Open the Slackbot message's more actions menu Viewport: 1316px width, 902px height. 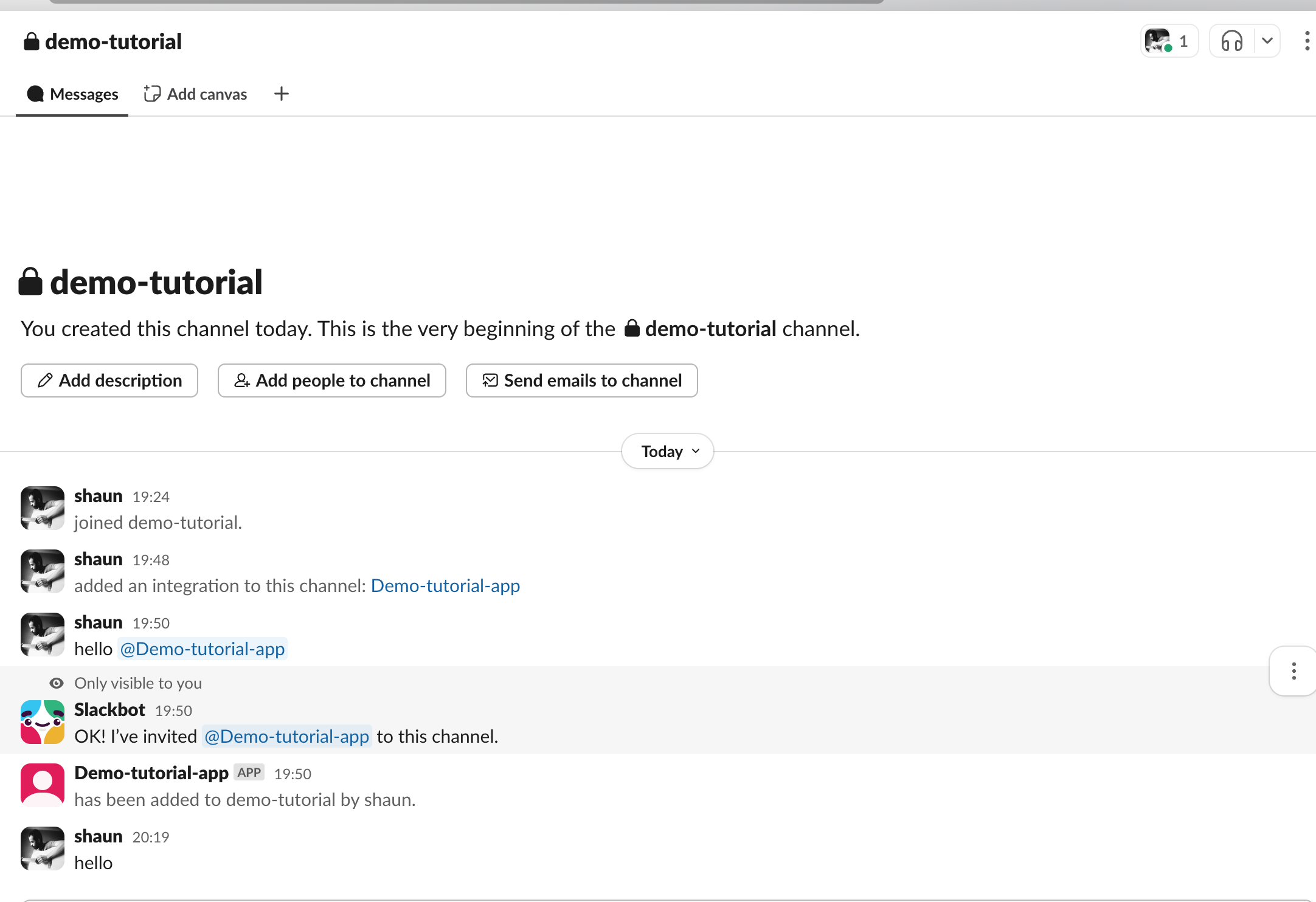click(1293, 671)
